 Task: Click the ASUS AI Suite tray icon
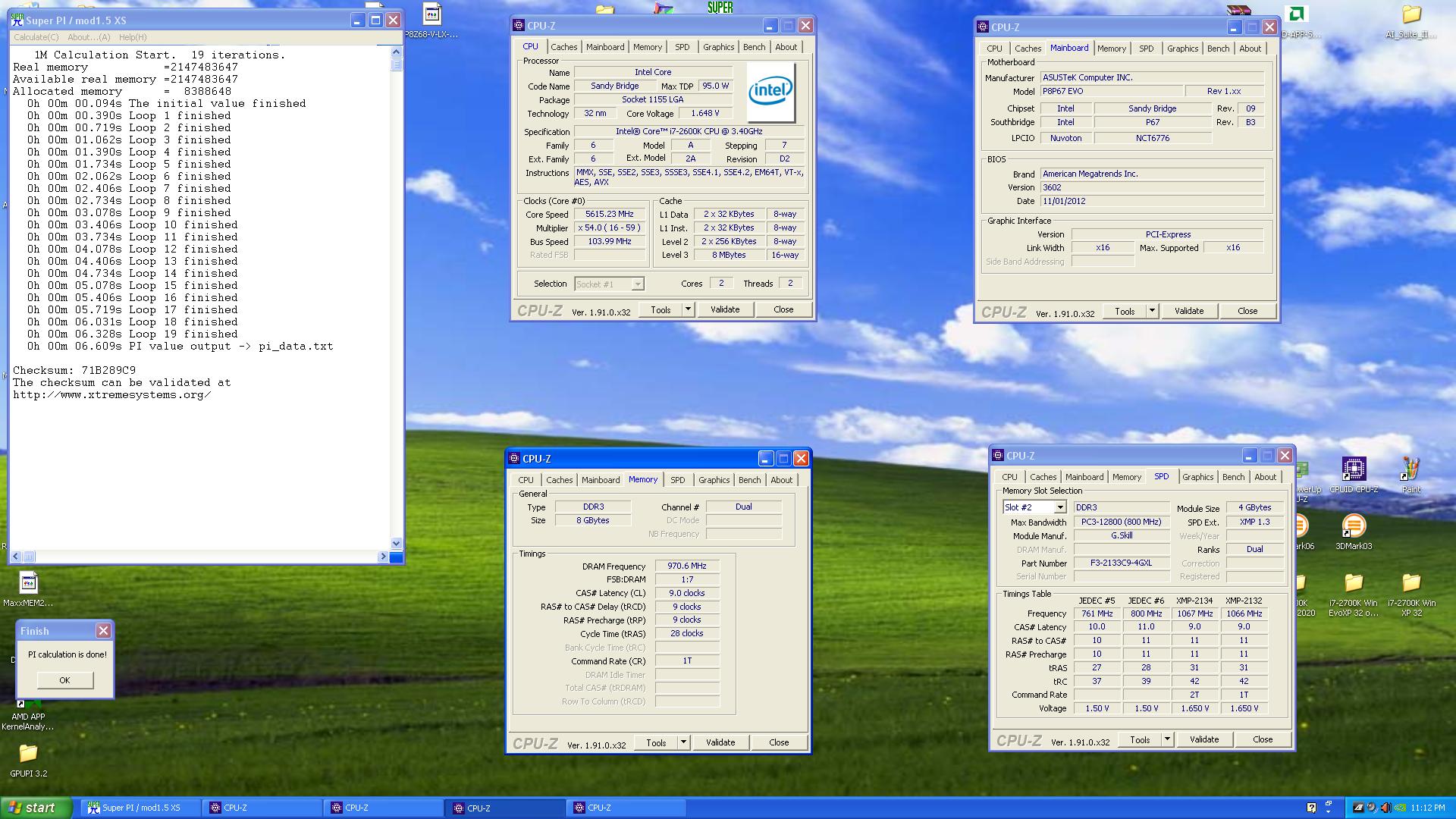[x=1358, y=808]
